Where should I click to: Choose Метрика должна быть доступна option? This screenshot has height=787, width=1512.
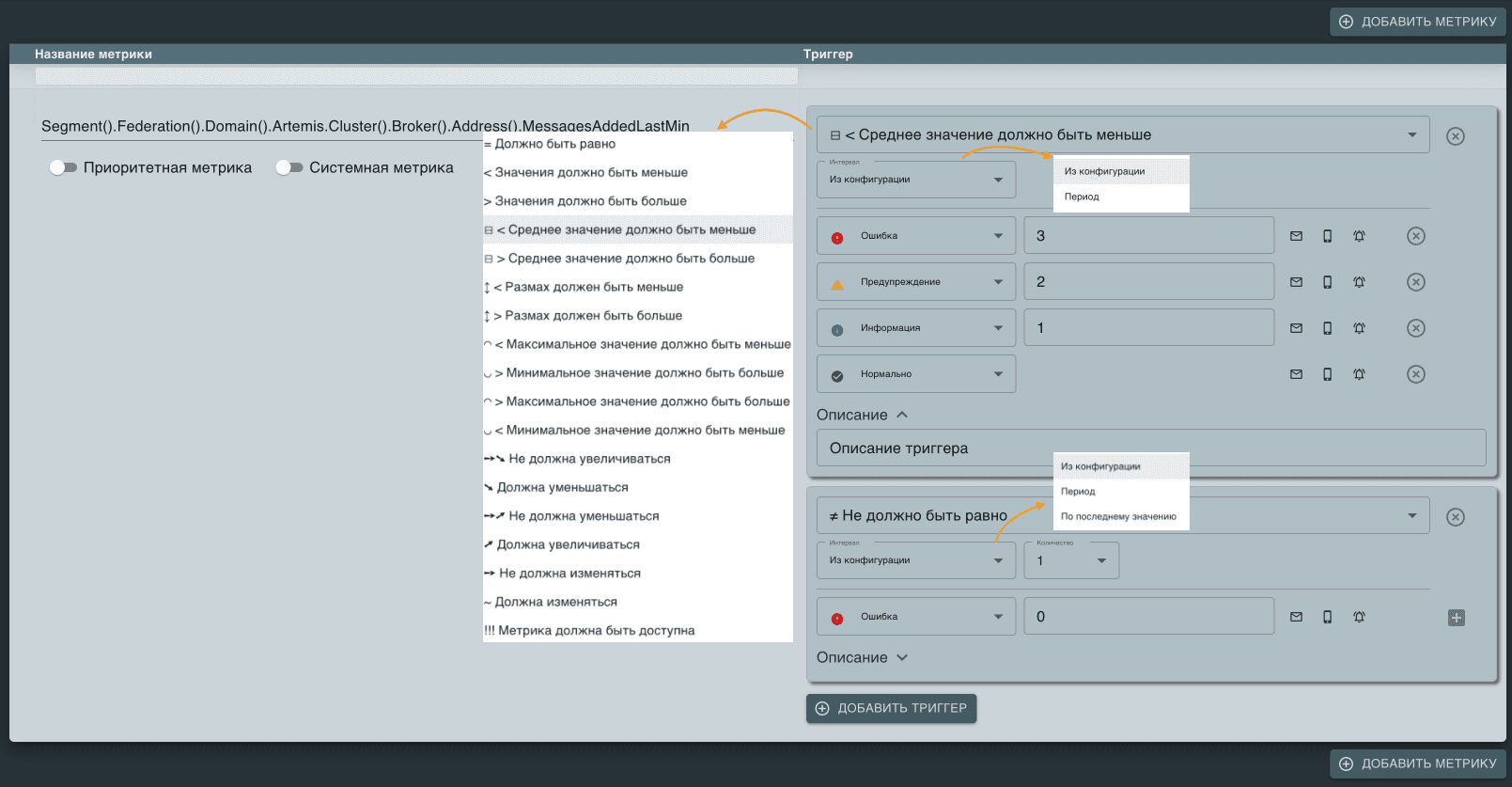coord(597,631)
